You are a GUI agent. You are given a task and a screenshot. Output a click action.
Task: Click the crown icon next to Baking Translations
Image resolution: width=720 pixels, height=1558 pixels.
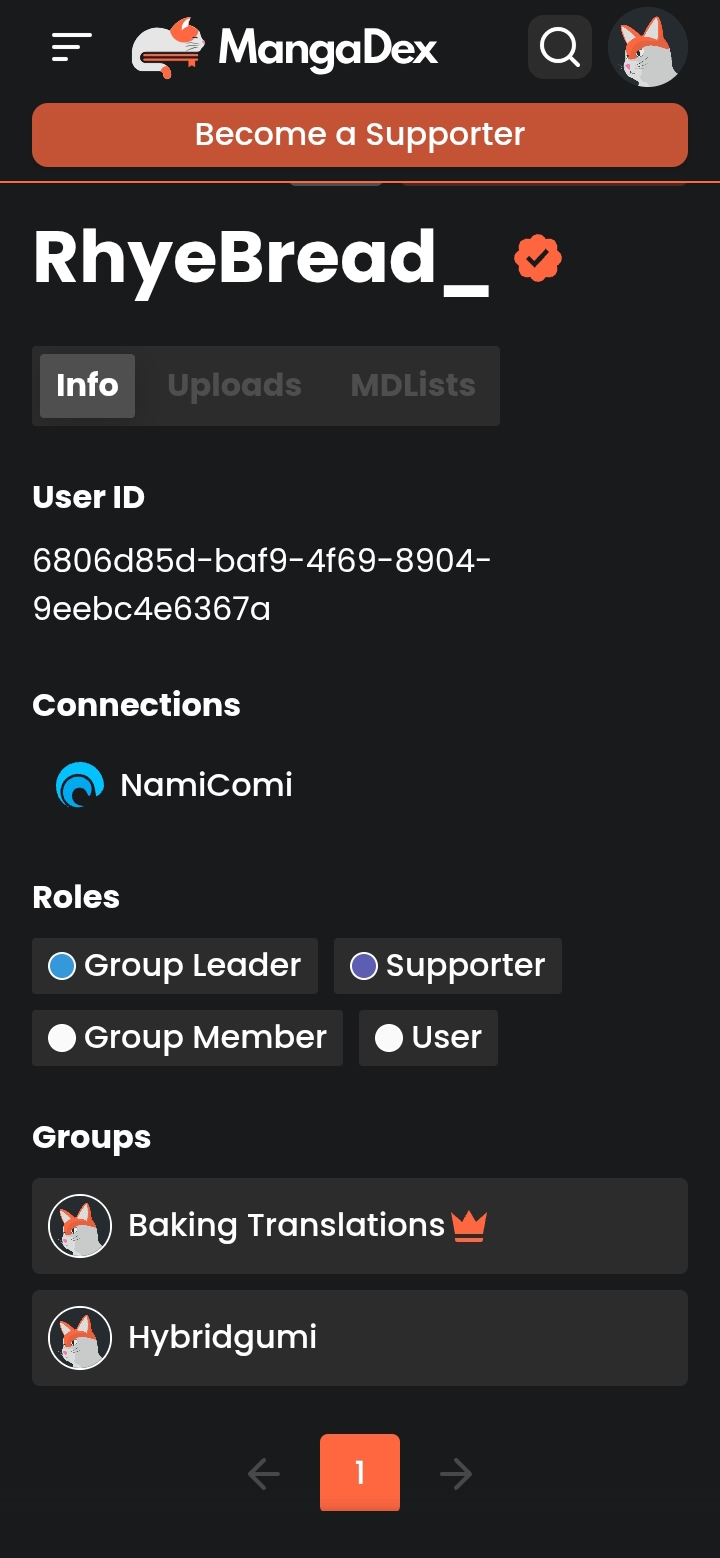point(468,1225)
